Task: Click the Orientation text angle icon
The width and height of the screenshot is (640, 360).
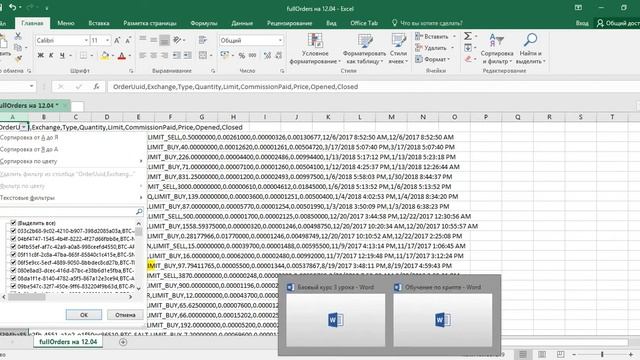Action: (177, 40)
